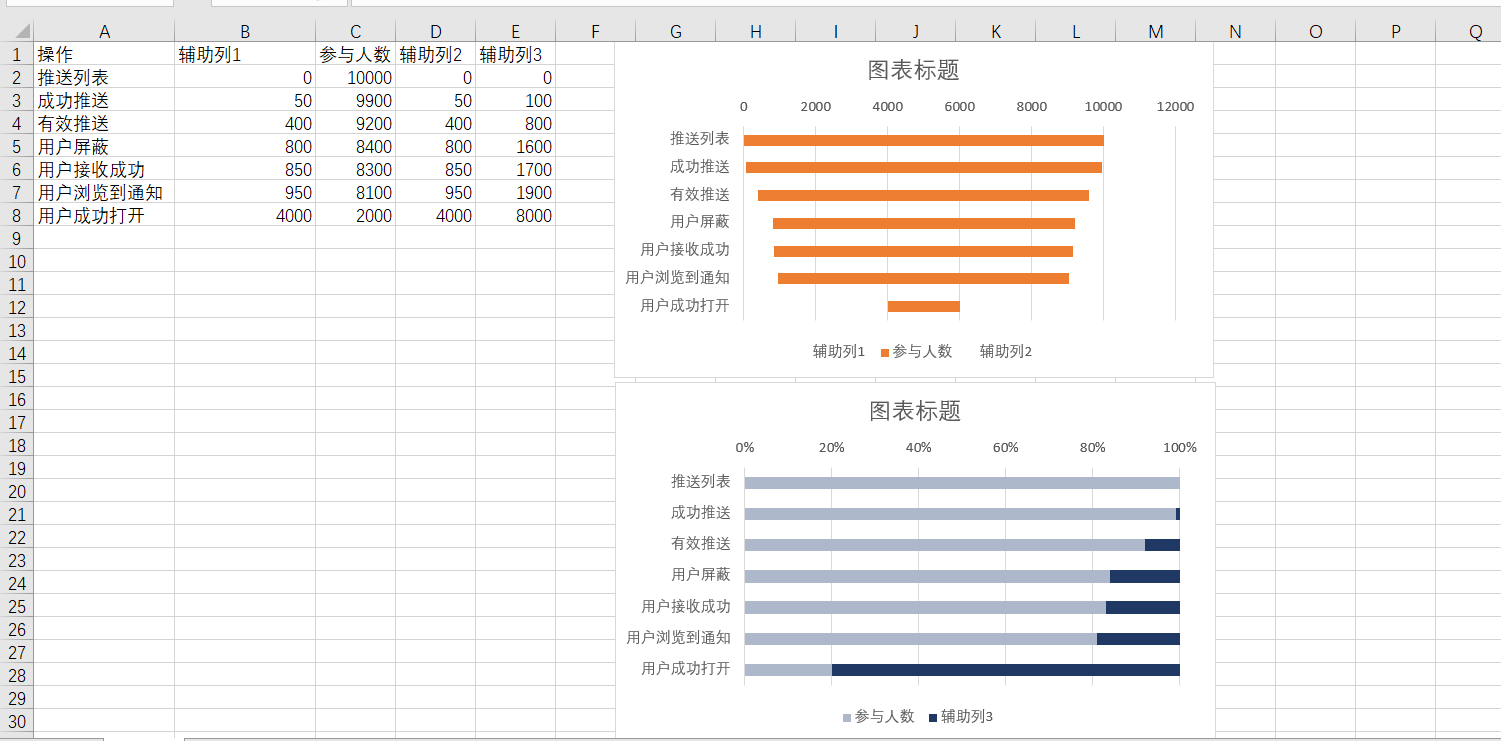Select cell A5 用户屏蔽 in the table
This screenshot has height=741, width=1501.
(104, 146)
